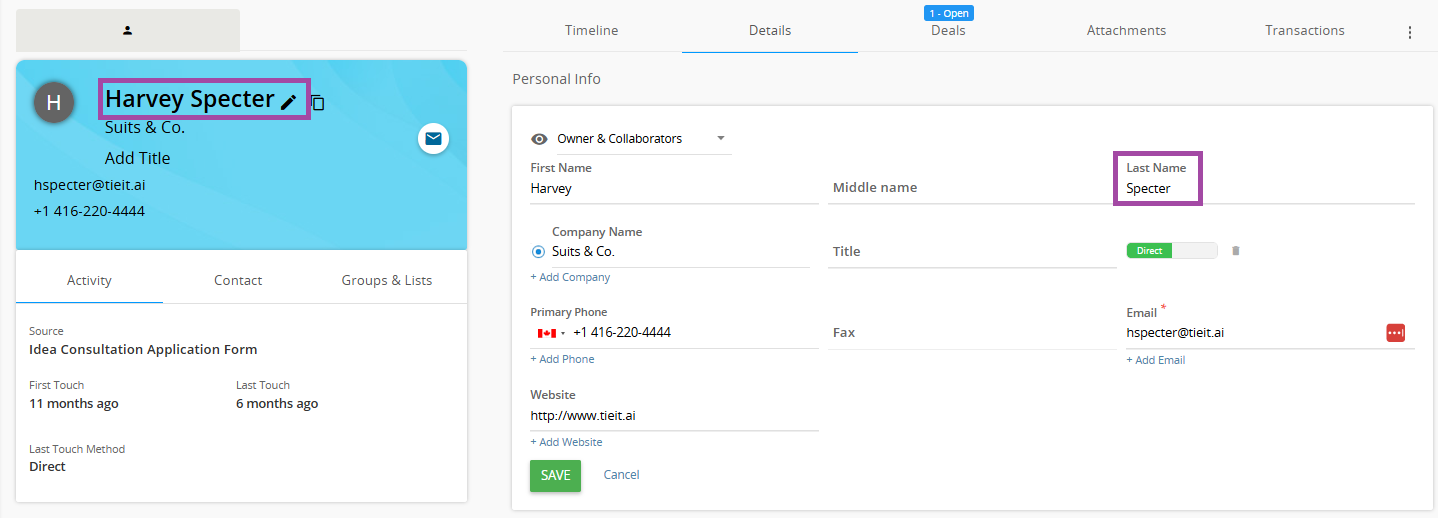Click Add Title on the contact card
The width and height of the screenshot is (1438, 518).
138,158
